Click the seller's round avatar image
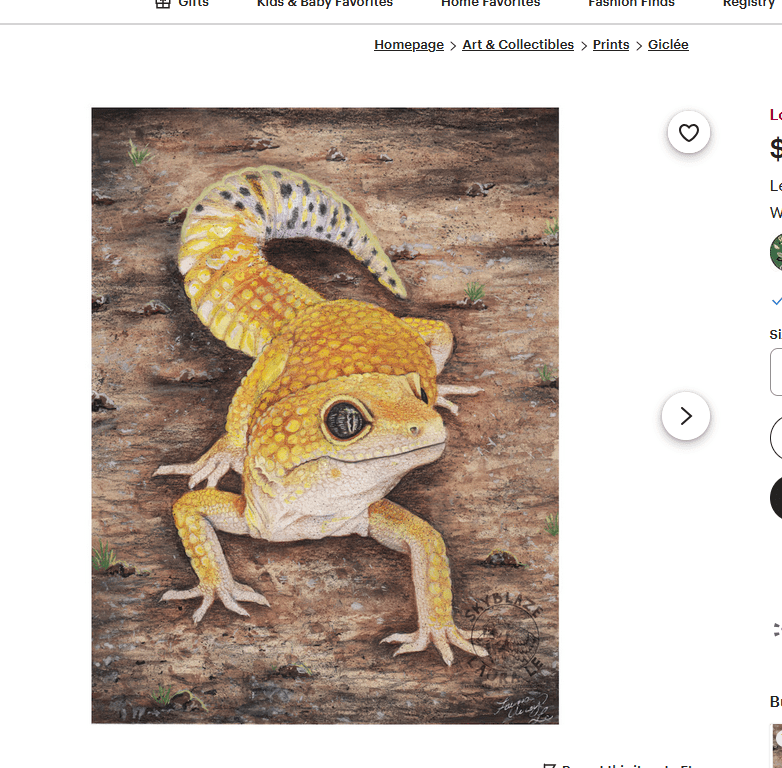The height and width of the screenshot is (768, 782). [x=776, y=252]
